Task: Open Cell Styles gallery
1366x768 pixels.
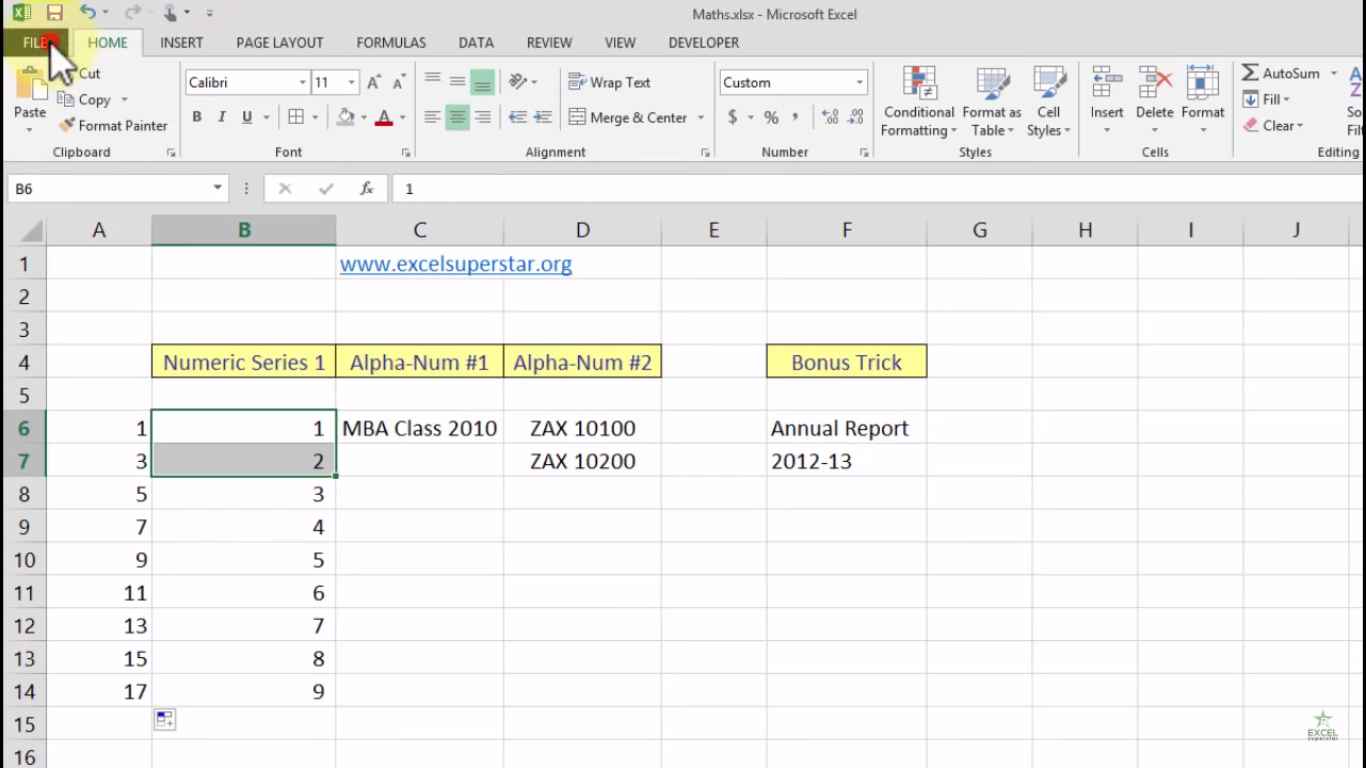Action: 1049,101
